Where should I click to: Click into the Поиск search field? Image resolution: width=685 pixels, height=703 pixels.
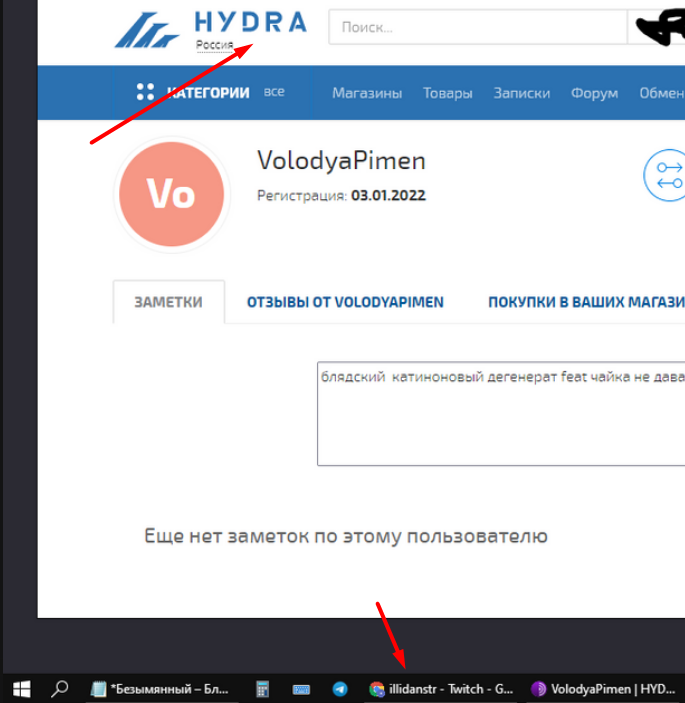pos(475,27)
